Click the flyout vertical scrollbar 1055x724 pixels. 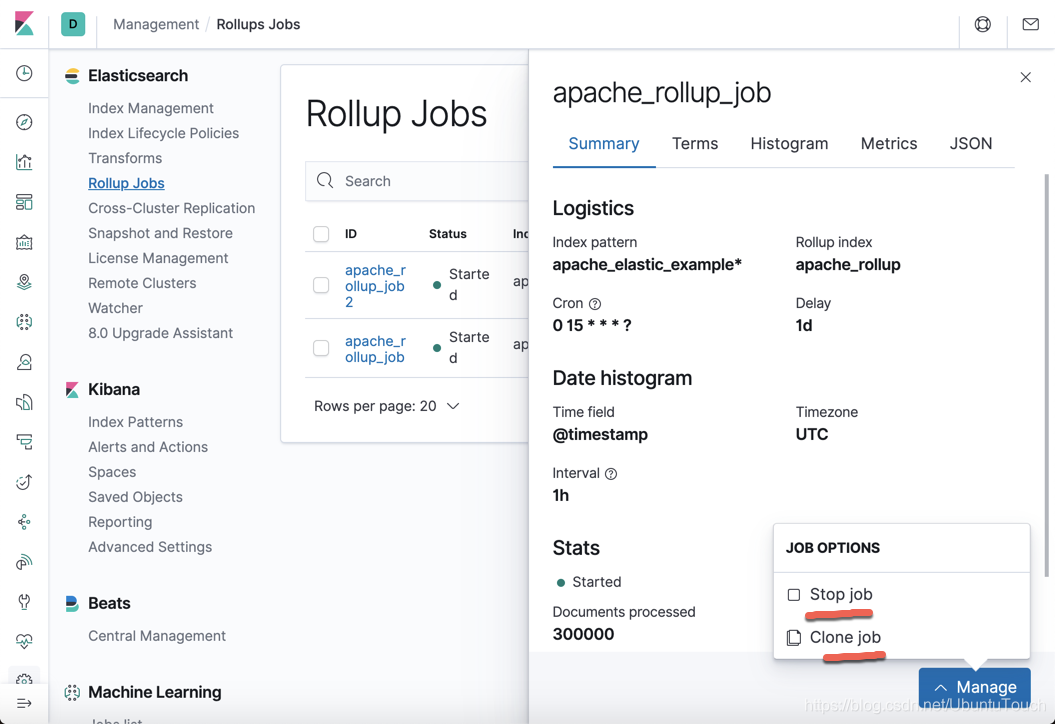[x=1046, y=375]
